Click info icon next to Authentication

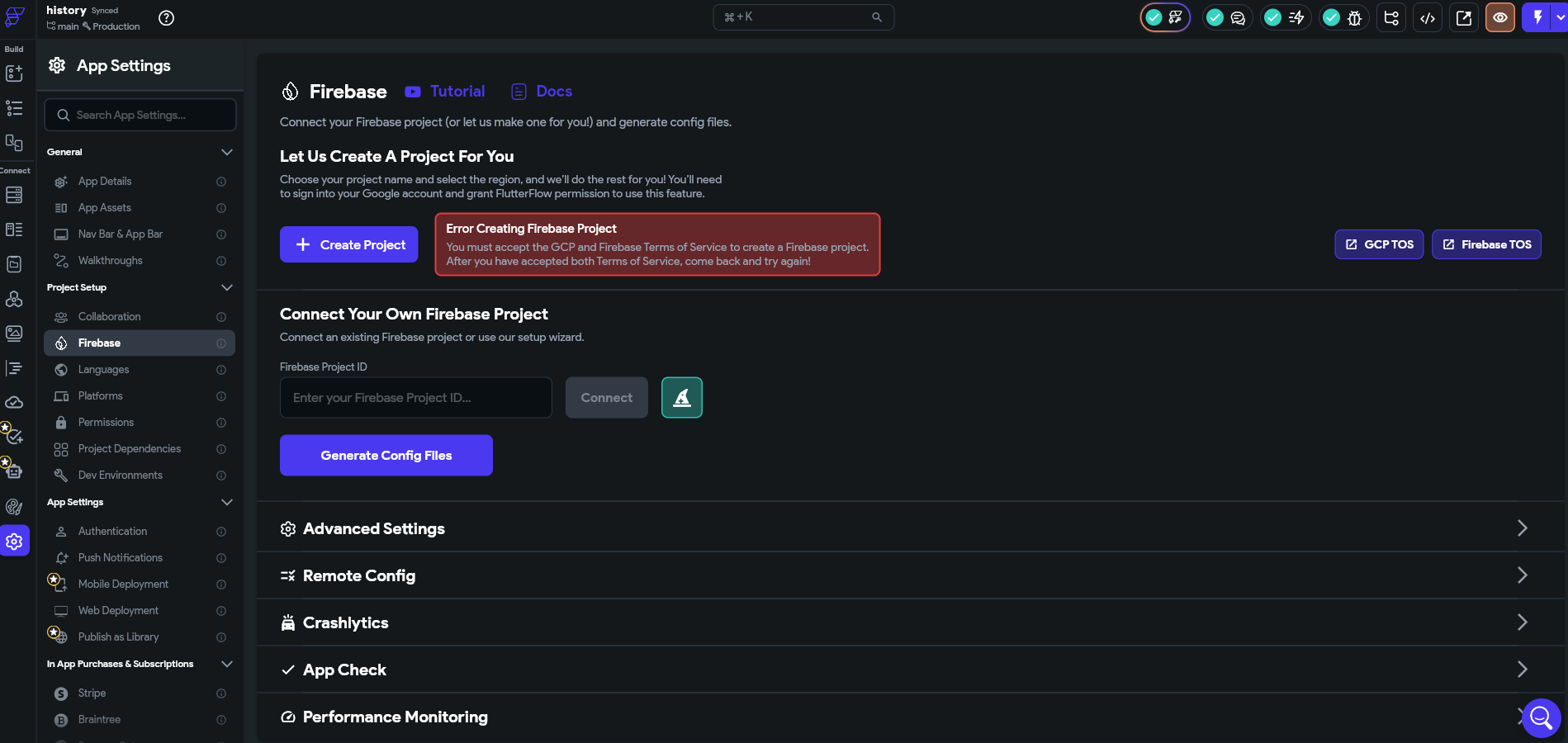(x=221, y=532)
